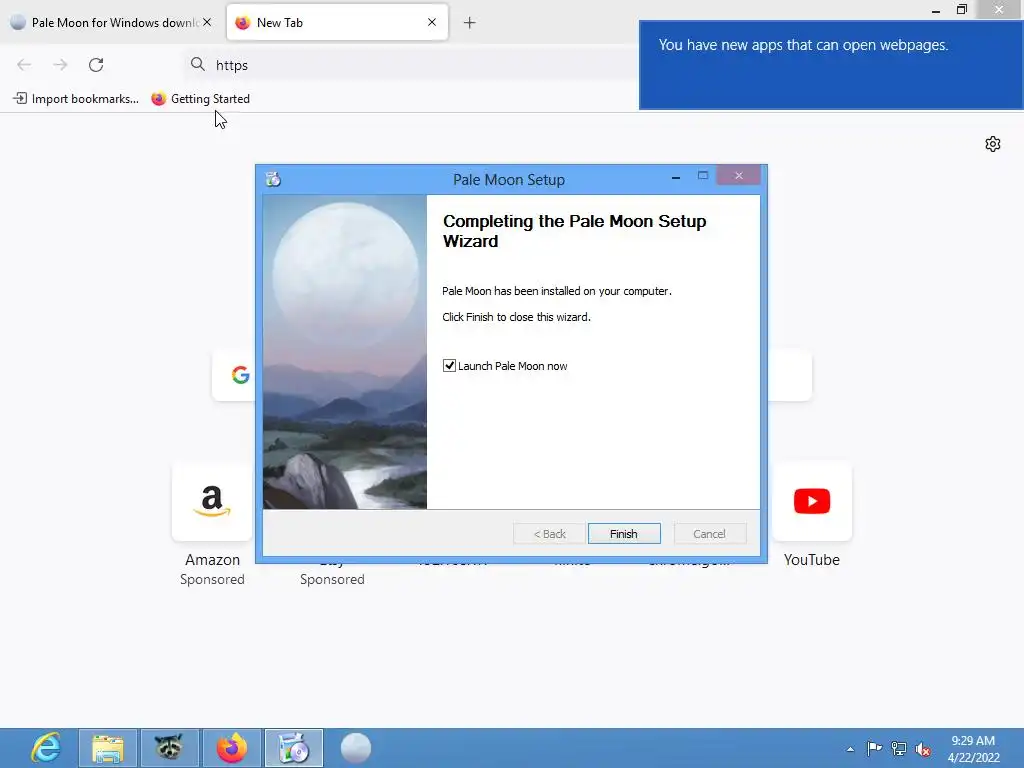Open the YouTube shortcut tile
Screen dimensions: 1024x768
[812, 501]
